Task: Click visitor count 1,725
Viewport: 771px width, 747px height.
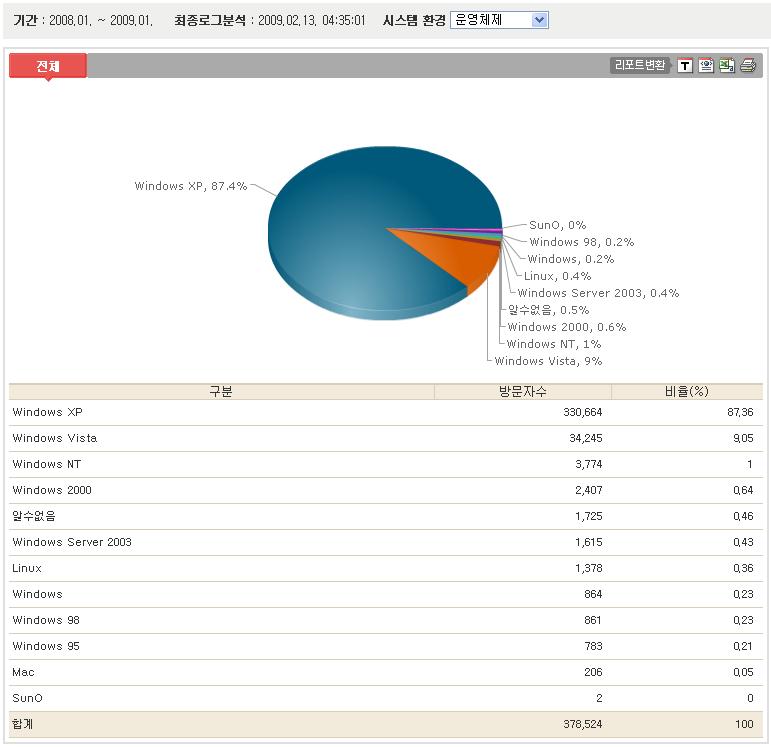Action: 589,516
